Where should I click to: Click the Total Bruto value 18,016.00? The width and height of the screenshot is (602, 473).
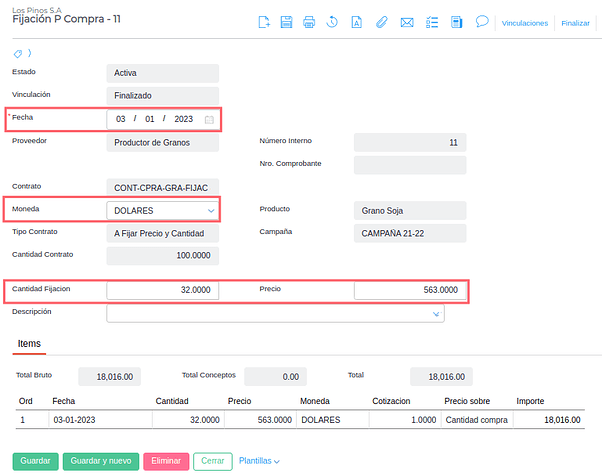click(109, 377)
